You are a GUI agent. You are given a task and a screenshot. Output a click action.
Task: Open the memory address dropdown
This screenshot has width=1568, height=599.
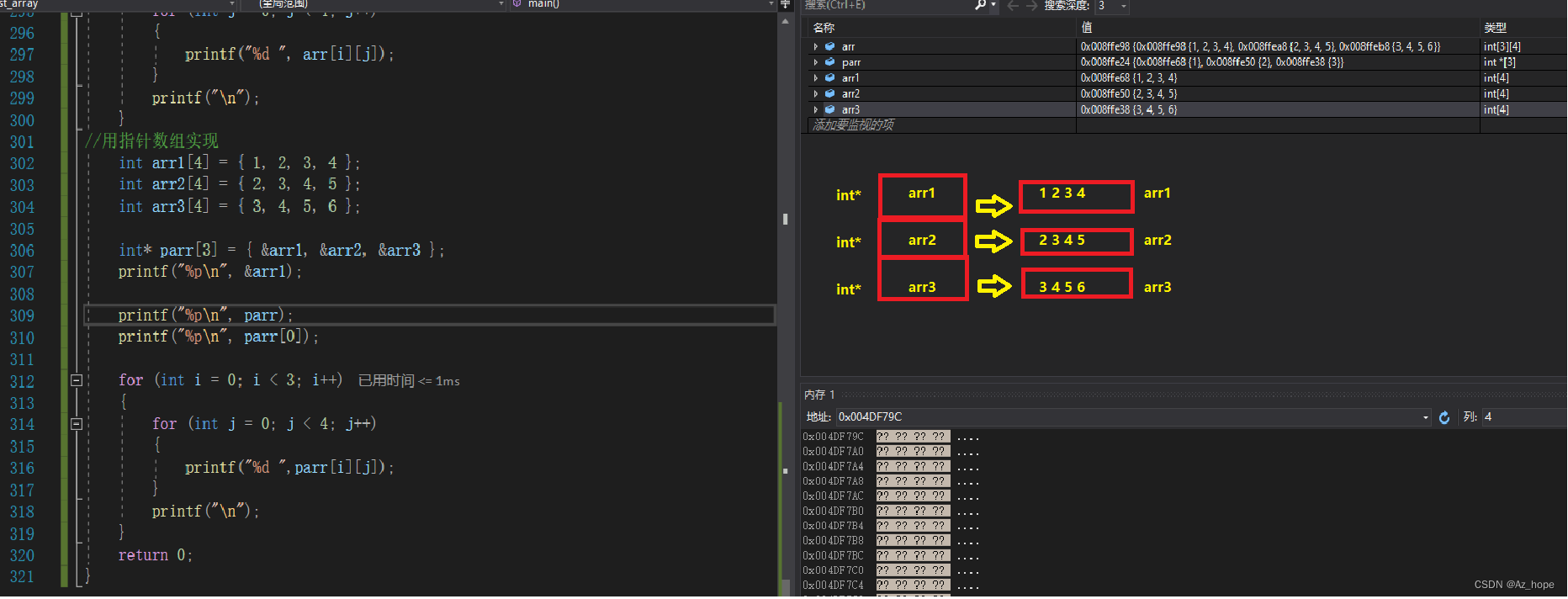(1425, 417)
